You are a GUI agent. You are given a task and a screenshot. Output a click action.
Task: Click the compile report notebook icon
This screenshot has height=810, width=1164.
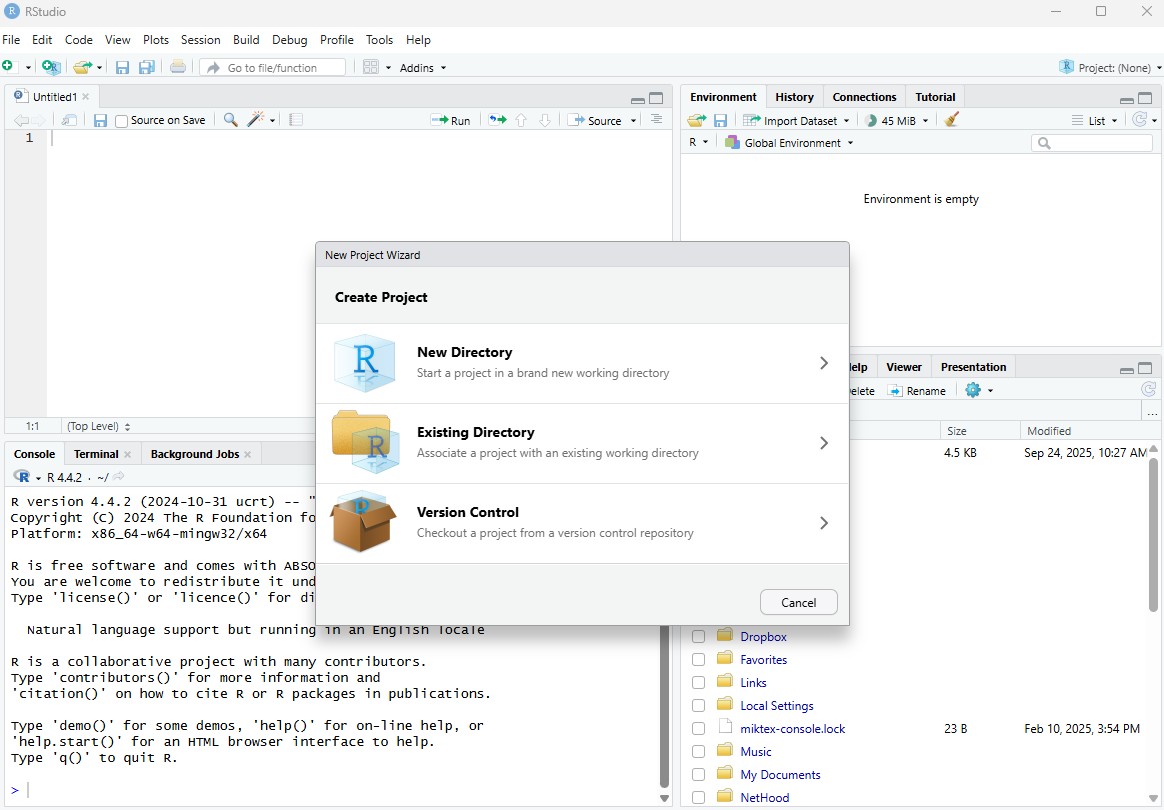[x=296, y=120]
